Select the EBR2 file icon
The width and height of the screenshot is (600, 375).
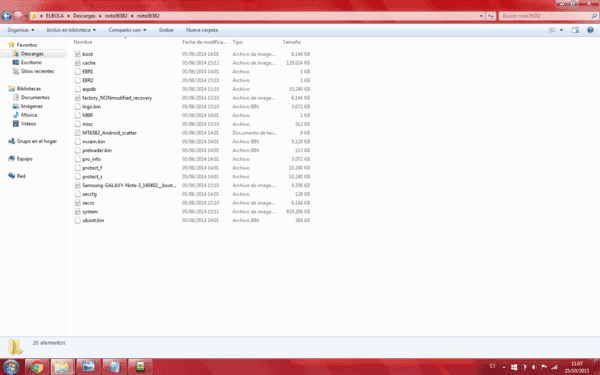[x=77, y=80]
